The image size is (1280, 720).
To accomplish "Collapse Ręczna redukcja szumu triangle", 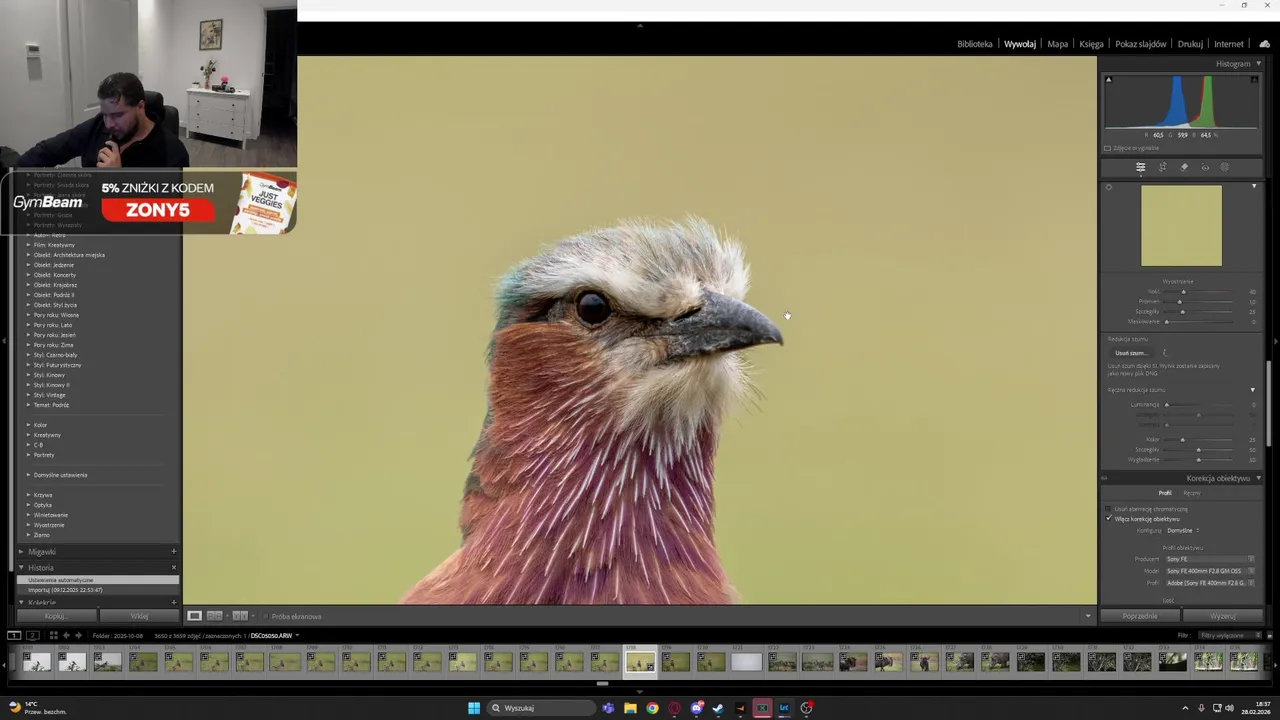I will pos(1252,390).
